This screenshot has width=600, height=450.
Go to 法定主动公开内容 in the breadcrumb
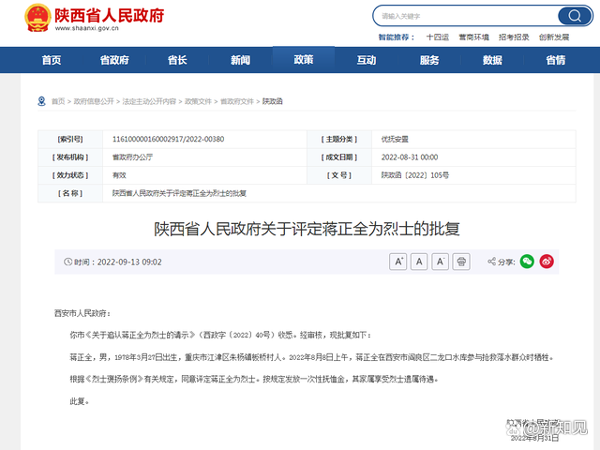click(x=149, y=101)
